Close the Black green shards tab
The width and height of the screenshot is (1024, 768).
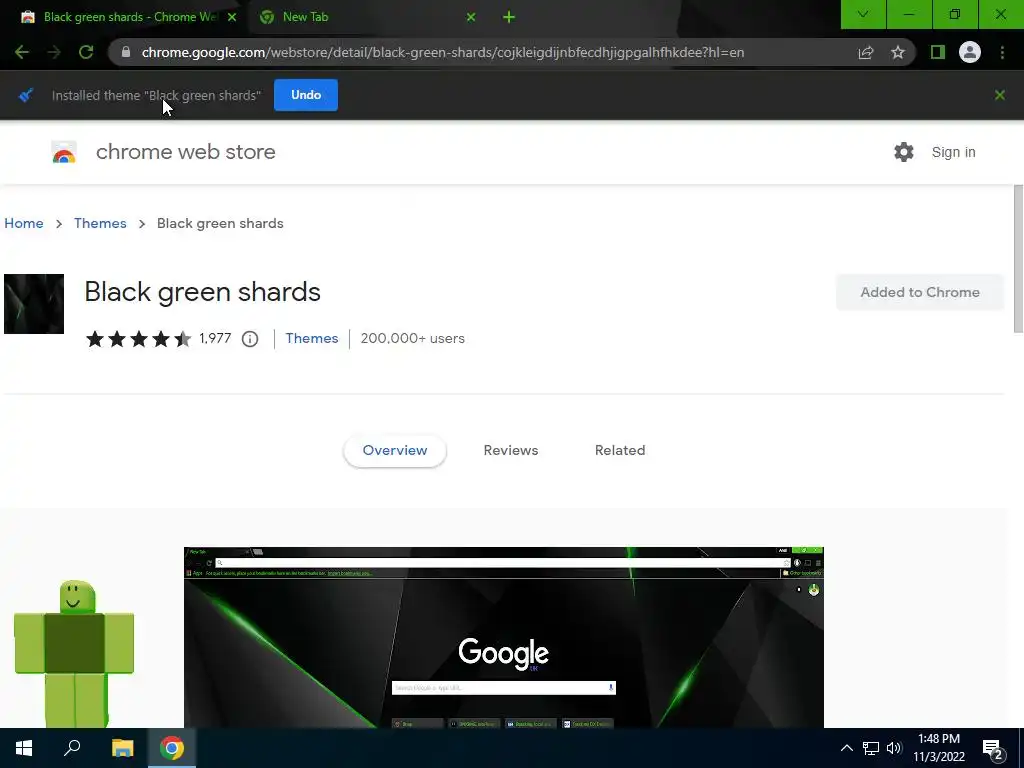(x=232, y=17)
